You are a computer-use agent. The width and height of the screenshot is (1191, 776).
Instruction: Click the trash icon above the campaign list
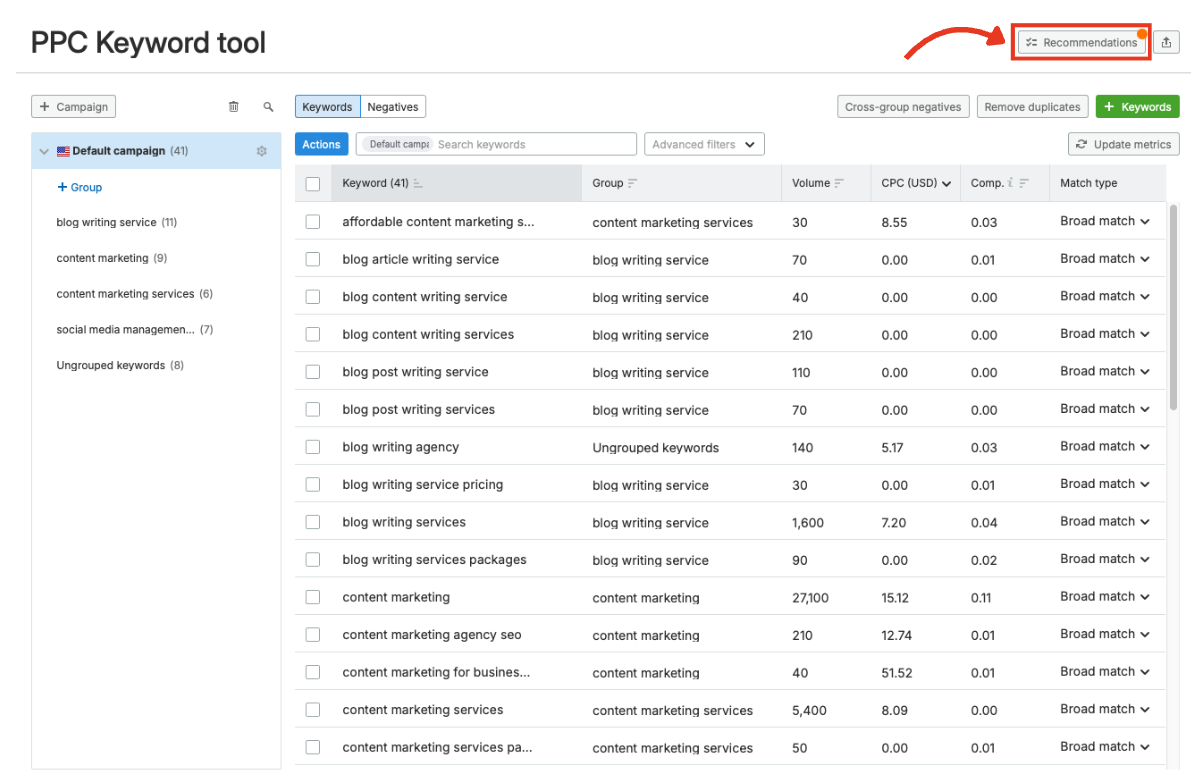pyautogui.click(x=234, y=106)
